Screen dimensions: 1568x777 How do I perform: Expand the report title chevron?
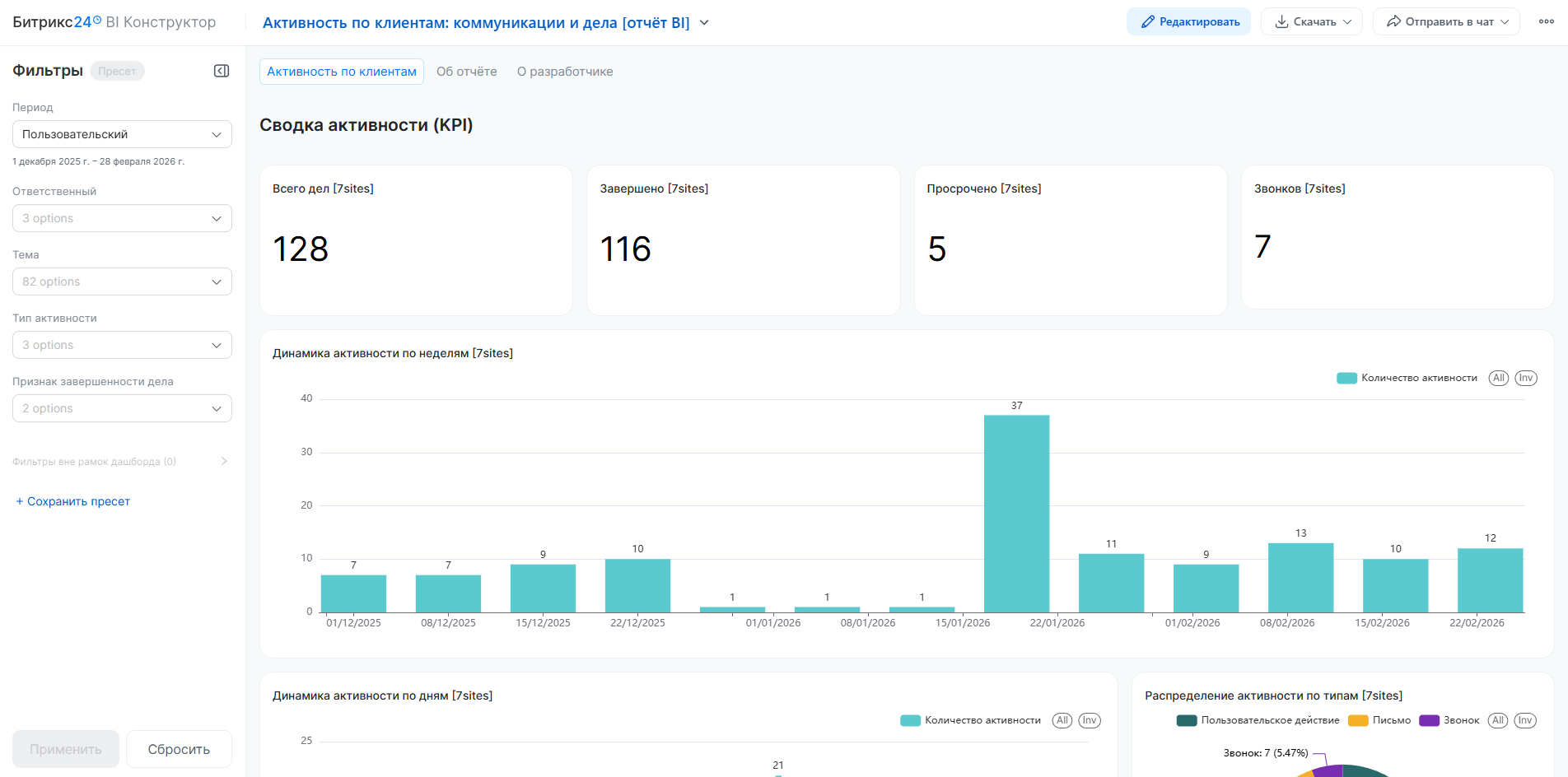pyautogui.click(x=704, y=23)
